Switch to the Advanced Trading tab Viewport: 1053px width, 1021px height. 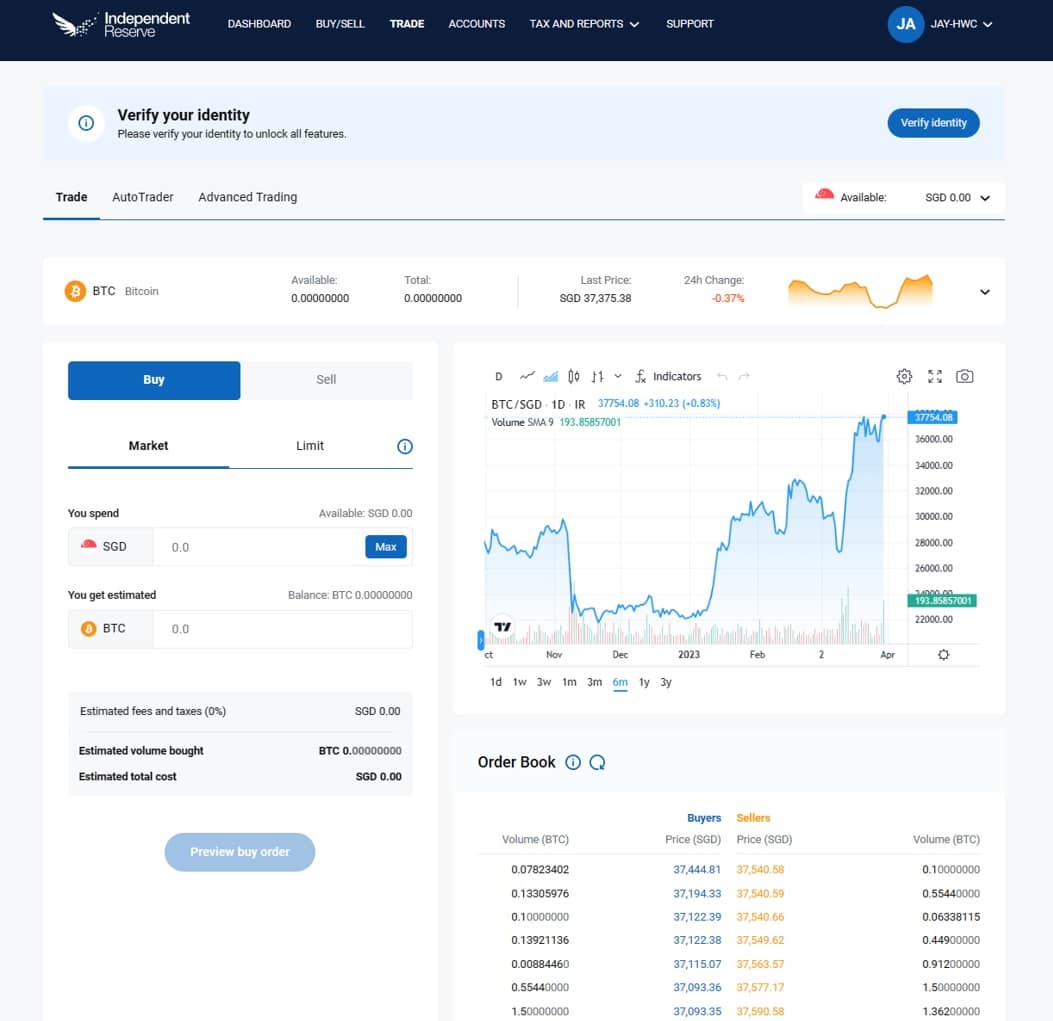coord(247,197)
